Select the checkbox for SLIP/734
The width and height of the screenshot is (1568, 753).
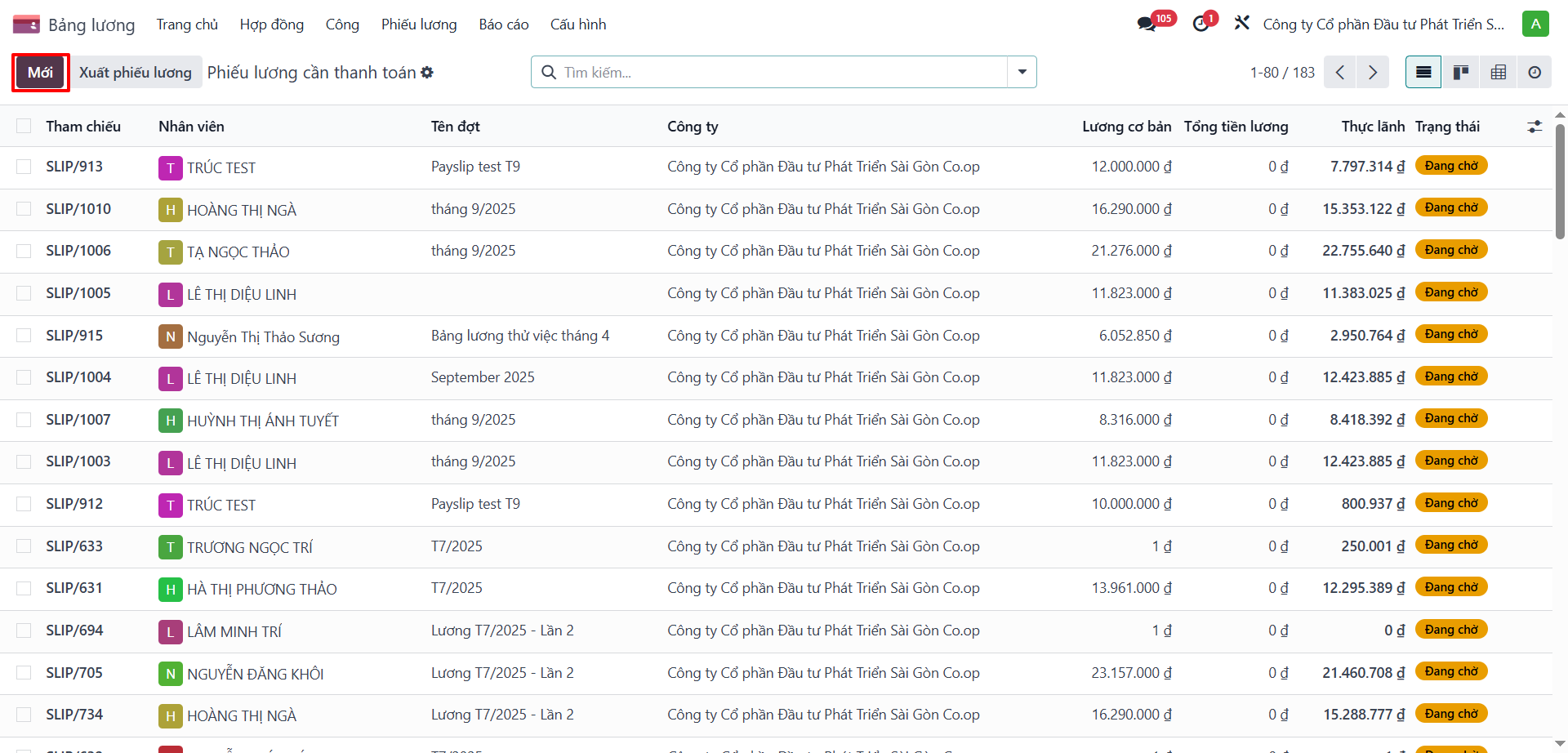(24, 715)
